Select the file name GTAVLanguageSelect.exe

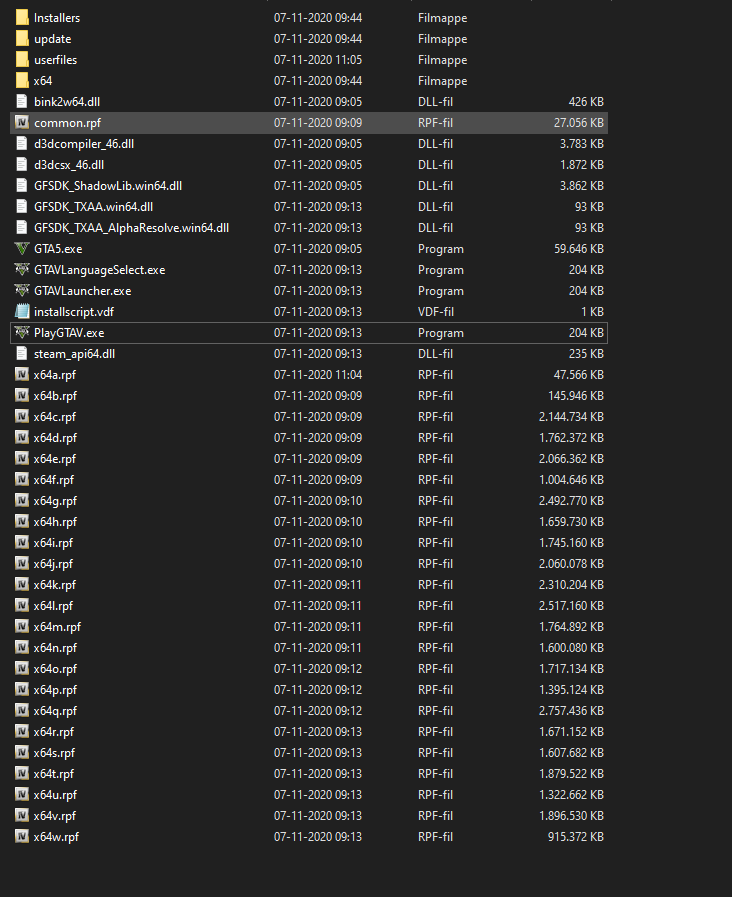click(100, 269)
